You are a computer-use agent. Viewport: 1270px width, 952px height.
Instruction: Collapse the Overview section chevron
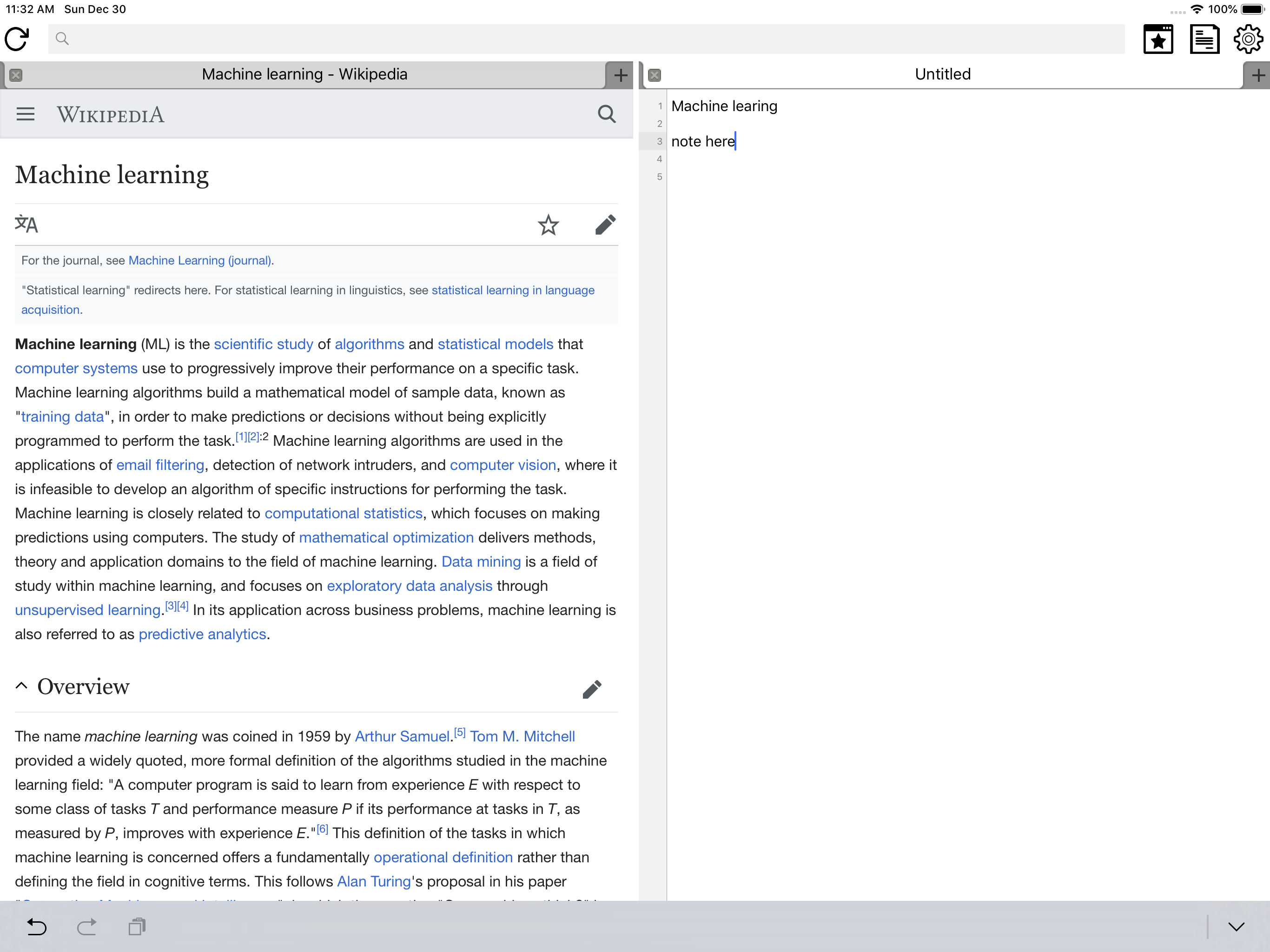(x=22, y=686)
